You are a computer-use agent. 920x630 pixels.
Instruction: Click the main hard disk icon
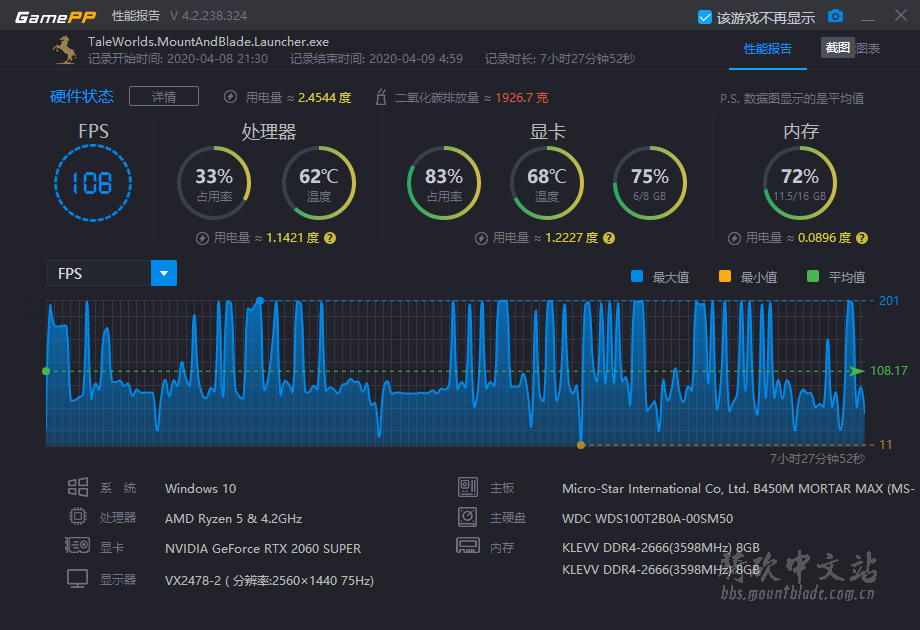(x=468, y=517)
